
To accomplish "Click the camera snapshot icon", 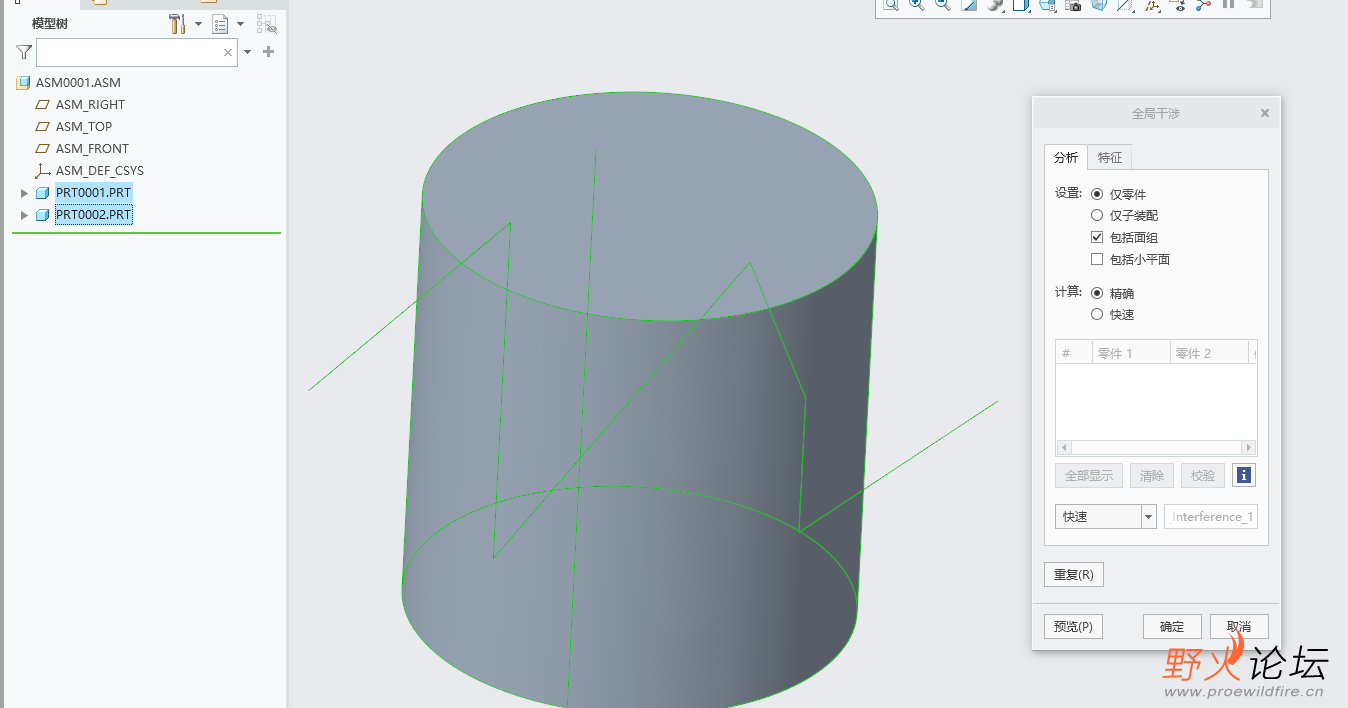I will [1073, 5].
